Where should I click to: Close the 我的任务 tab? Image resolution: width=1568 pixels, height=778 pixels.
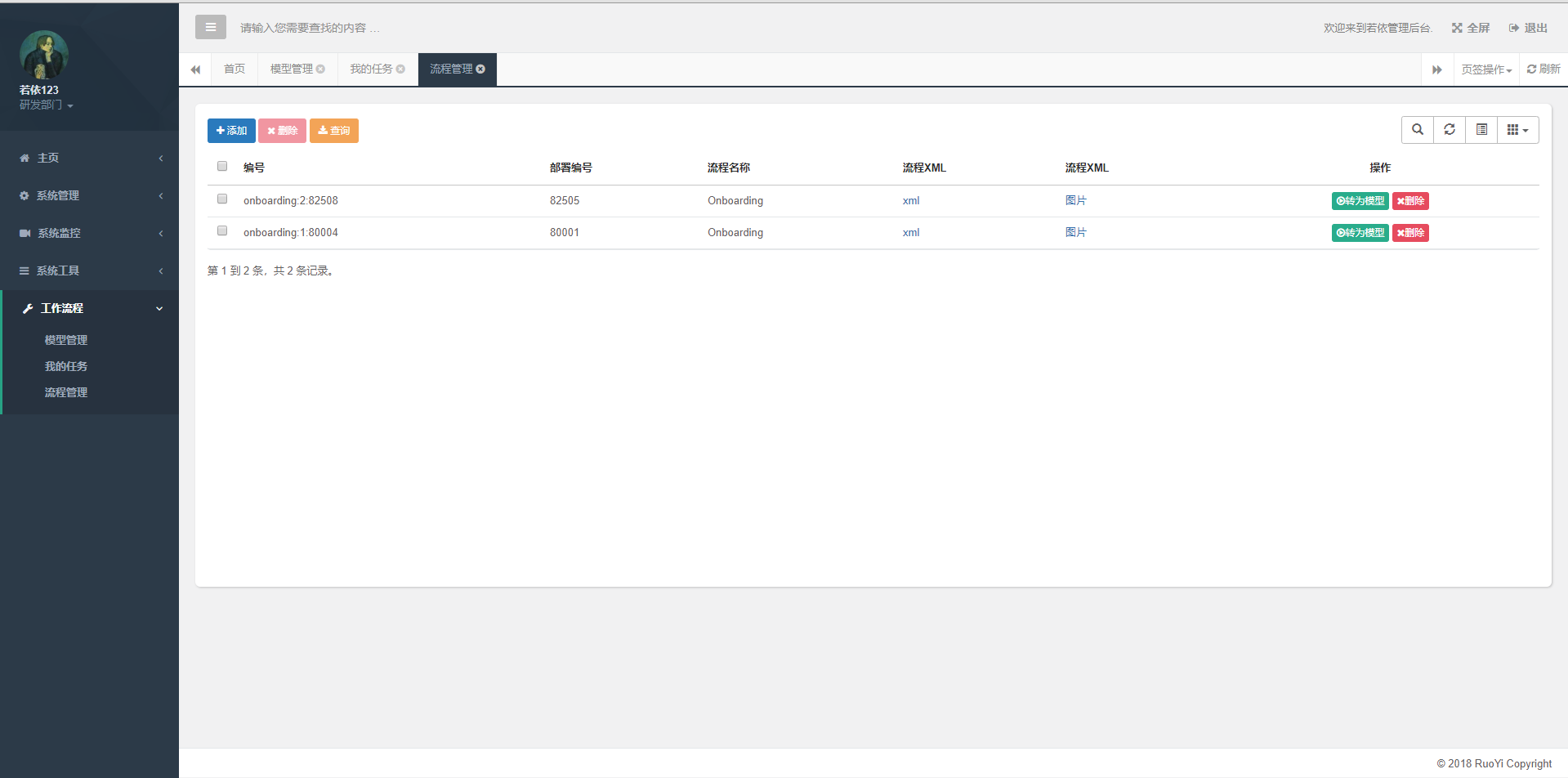[400, 69]
